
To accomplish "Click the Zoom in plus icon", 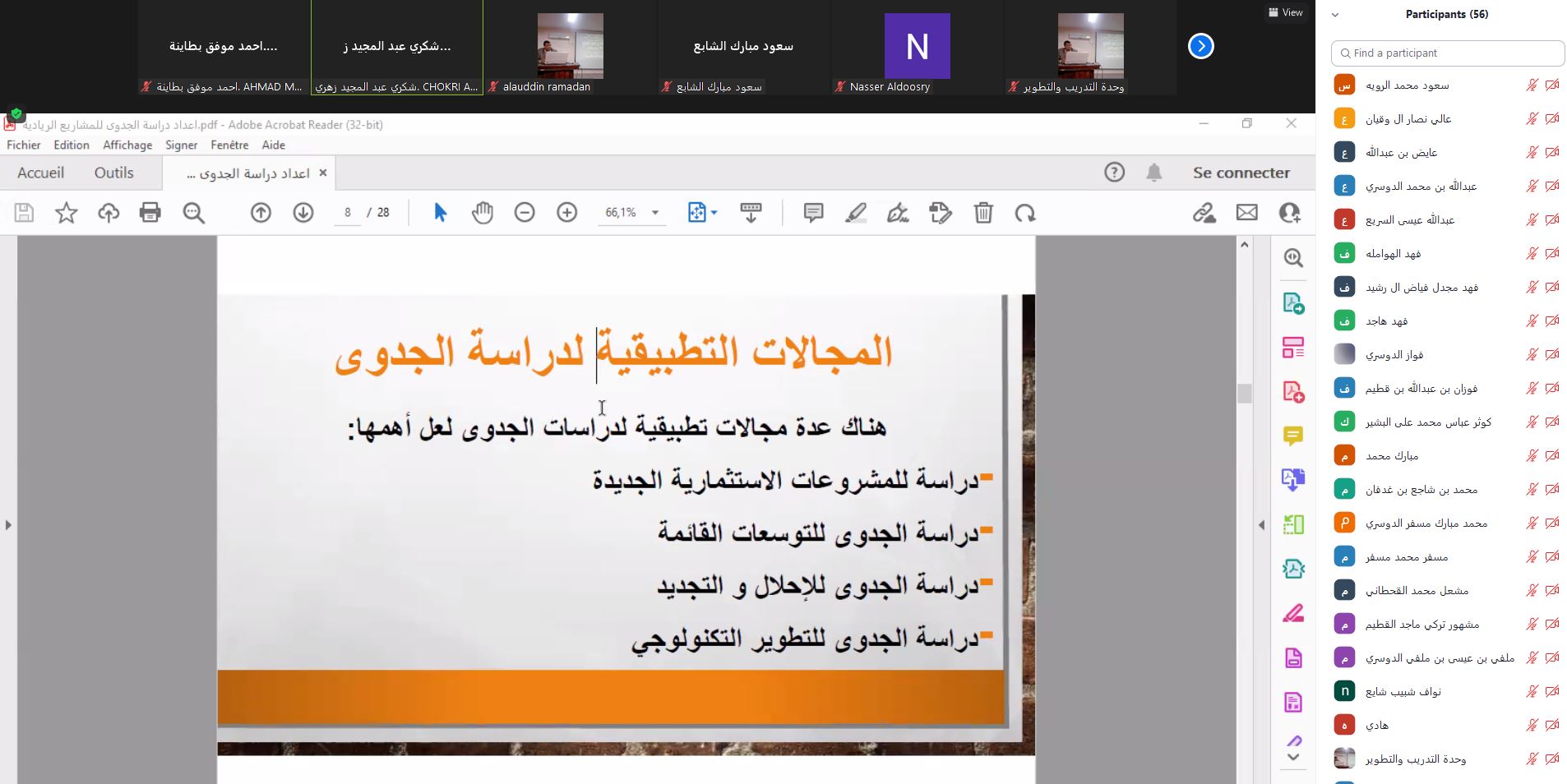I will point(566,213).
